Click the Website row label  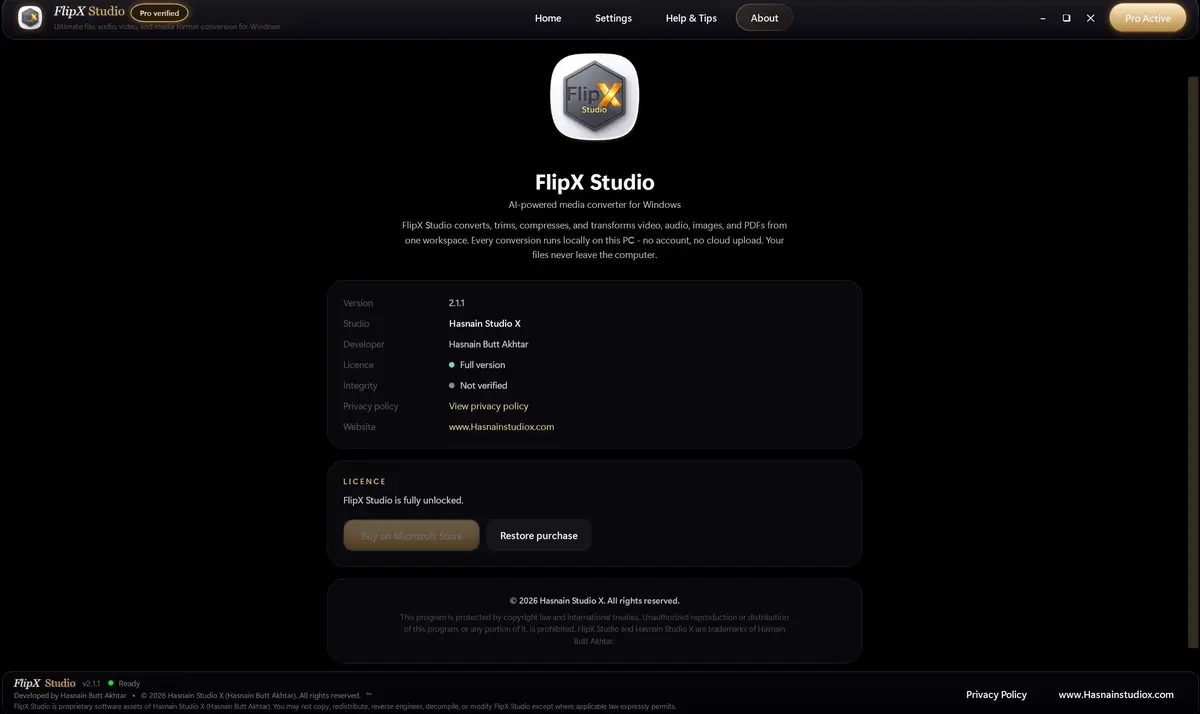click(359, 427)
